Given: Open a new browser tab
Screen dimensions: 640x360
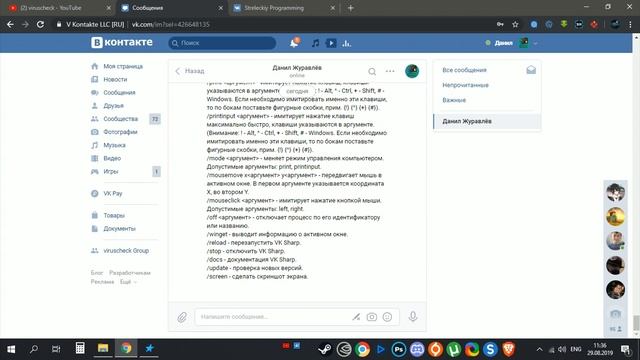Looking at the screenshot, I should (x=350, y=8).
